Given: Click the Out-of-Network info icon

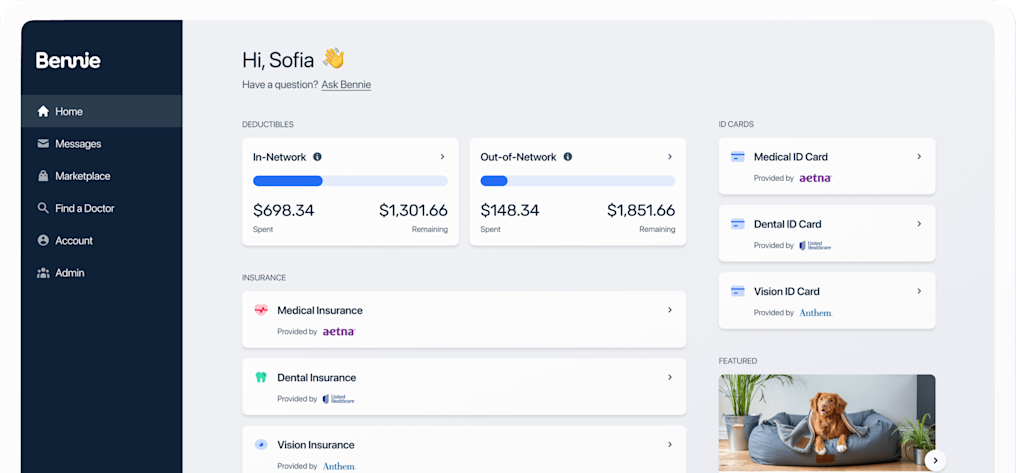Looking at the screenshot, I should coord(568,157).
